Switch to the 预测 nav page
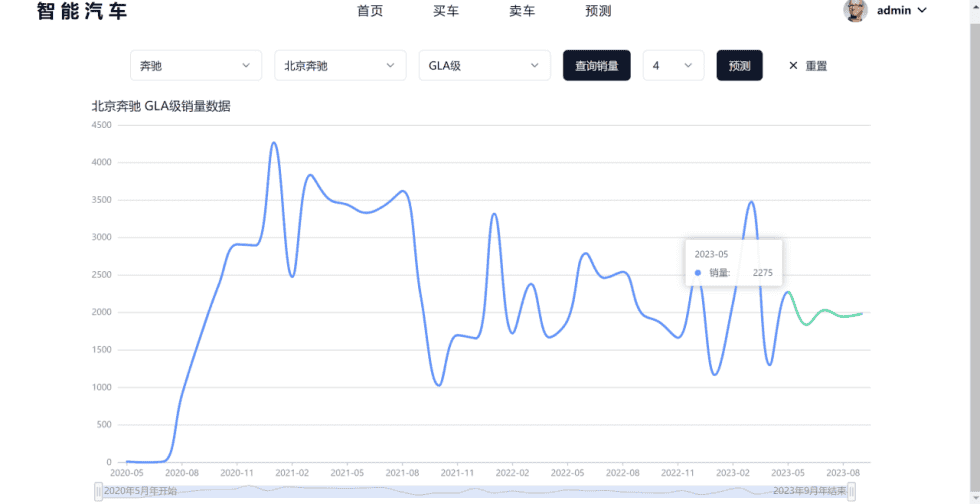The image size is (980, 504). tap(598, 11)
